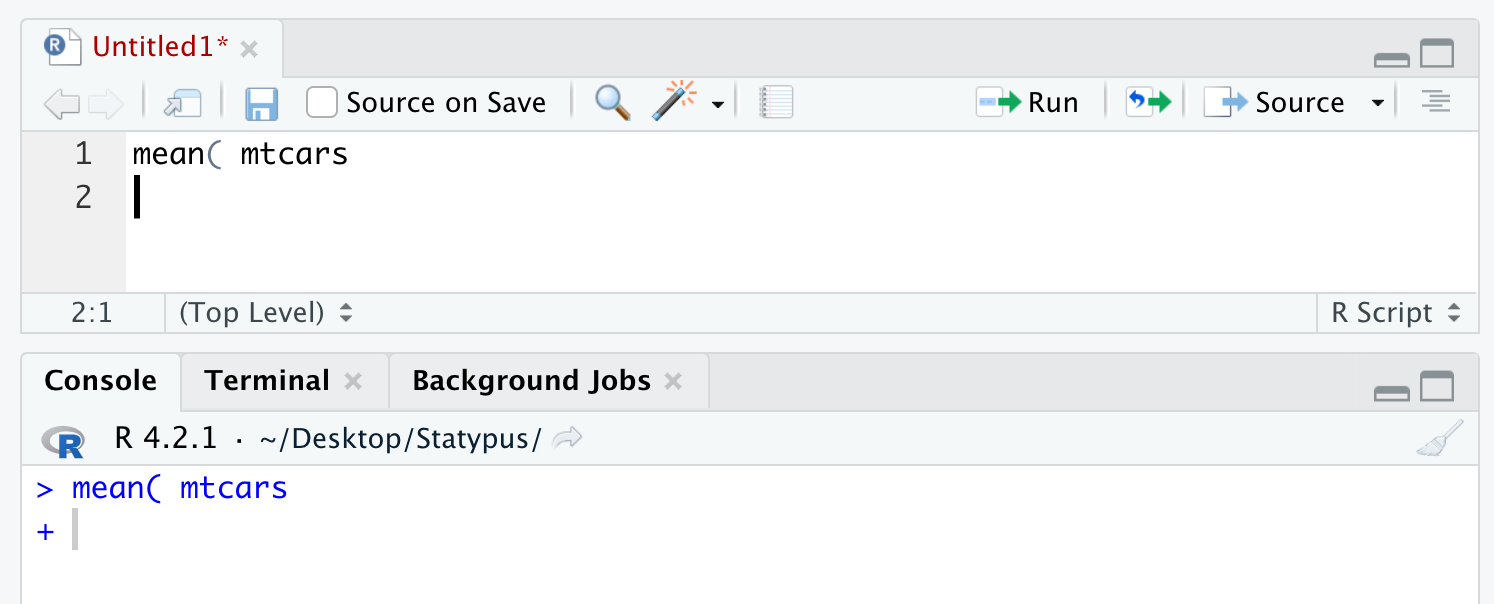This screenshot has height=604, width=1494.
Task: Expand the code tools wand dropdown arrow
Action: [x=717, y=104]
